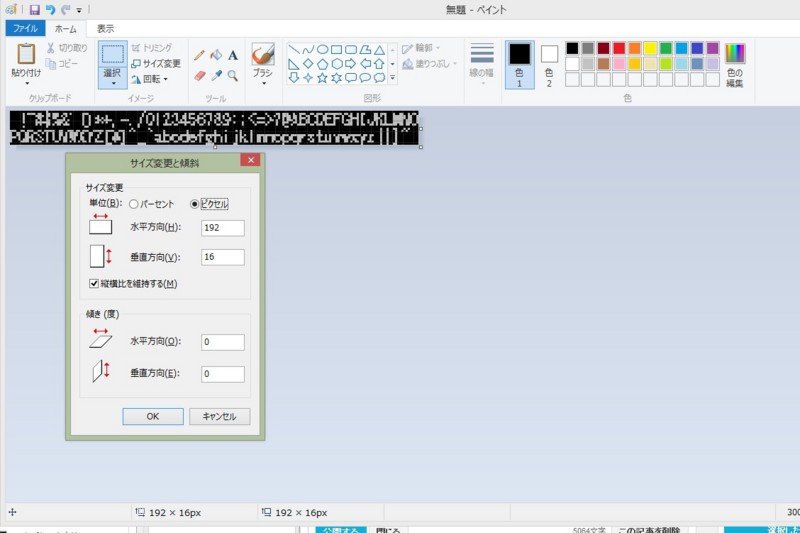Open the Edit colors (色の編集) palette
This screenshot has width=800, height=533.
coord(735,65)
